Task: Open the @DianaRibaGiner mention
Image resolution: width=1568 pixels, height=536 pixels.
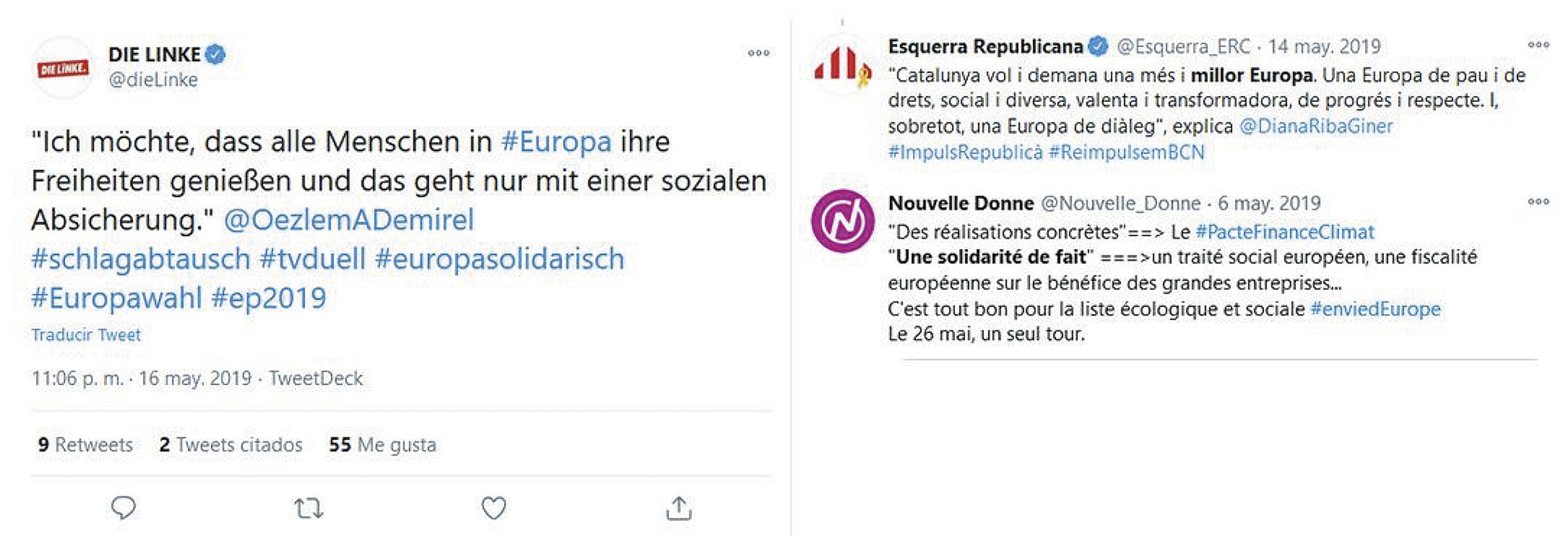Action: point(1316,126)
